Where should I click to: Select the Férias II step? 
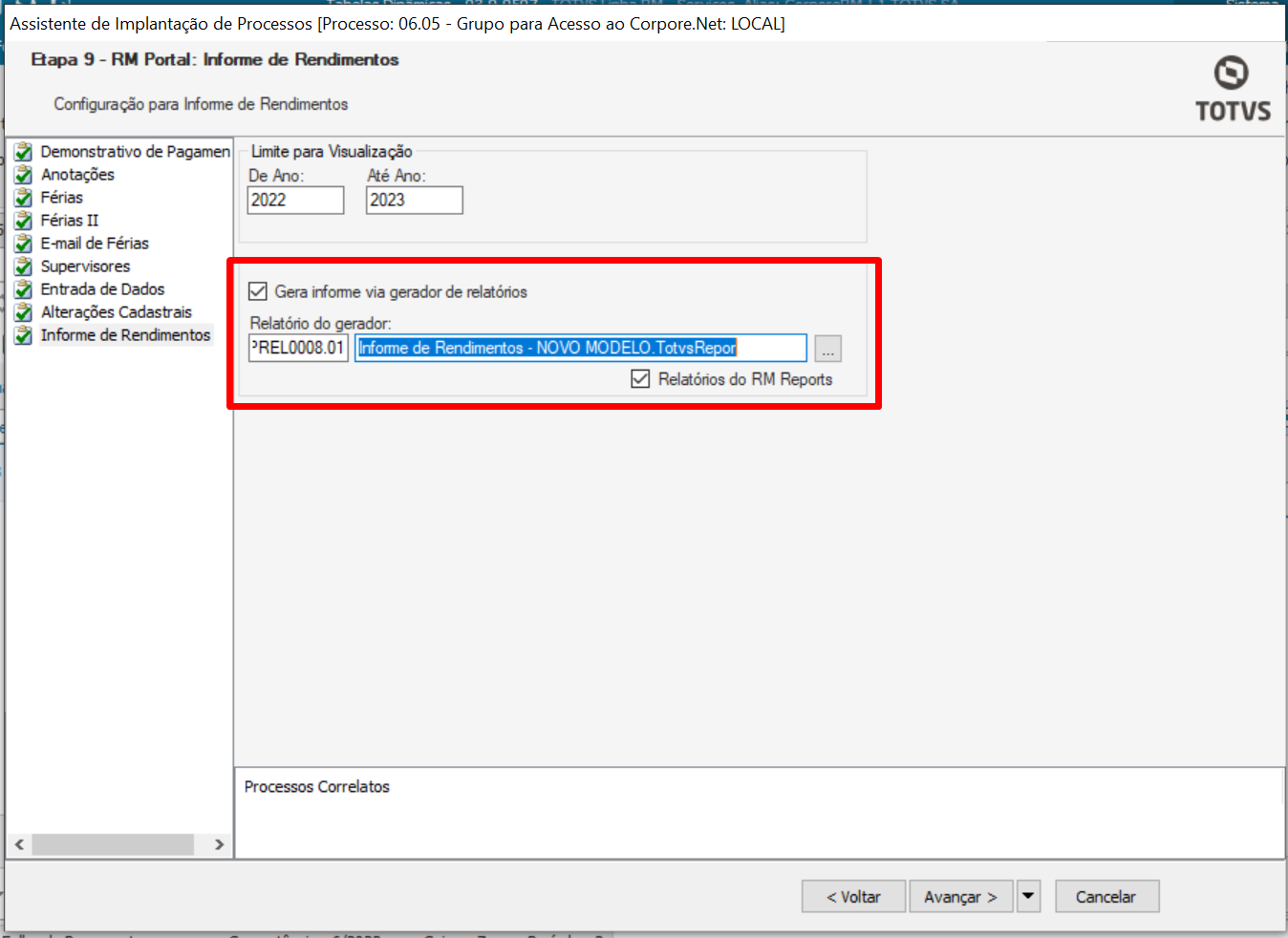(69, 221)
